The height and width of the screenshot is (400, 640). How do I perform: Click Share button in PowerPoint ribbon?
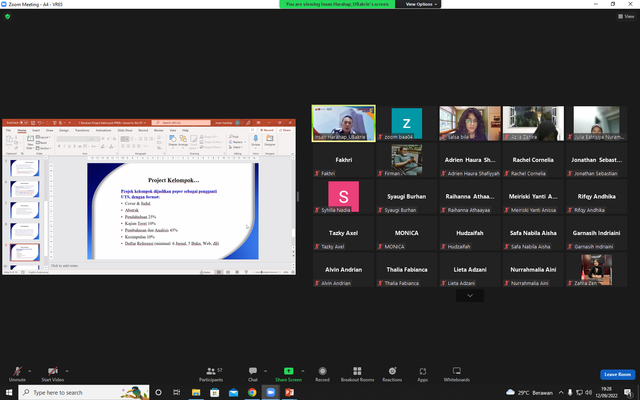pos(285,130)
